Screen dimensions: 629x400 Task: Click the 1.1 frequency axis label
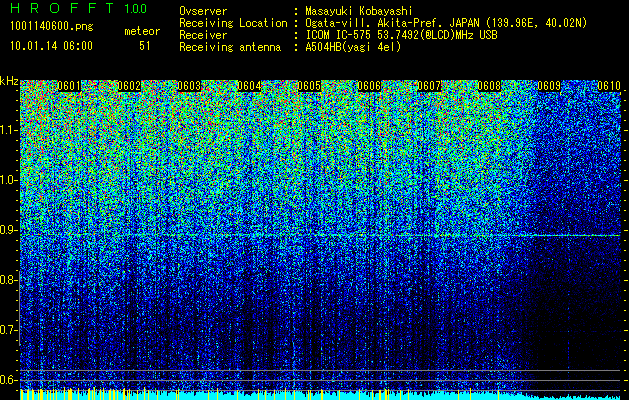click(x=8, y=130)
